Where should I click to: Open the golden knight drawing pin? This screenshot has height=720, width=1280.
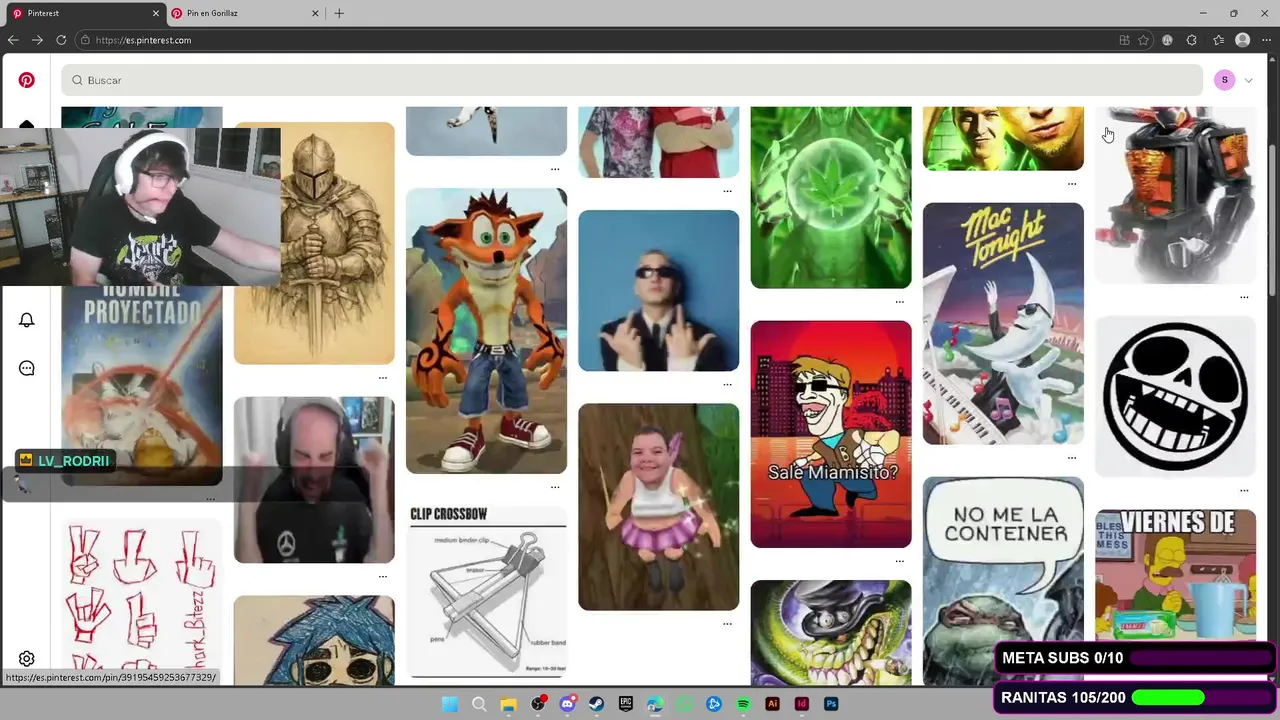[x=314, y=243]
